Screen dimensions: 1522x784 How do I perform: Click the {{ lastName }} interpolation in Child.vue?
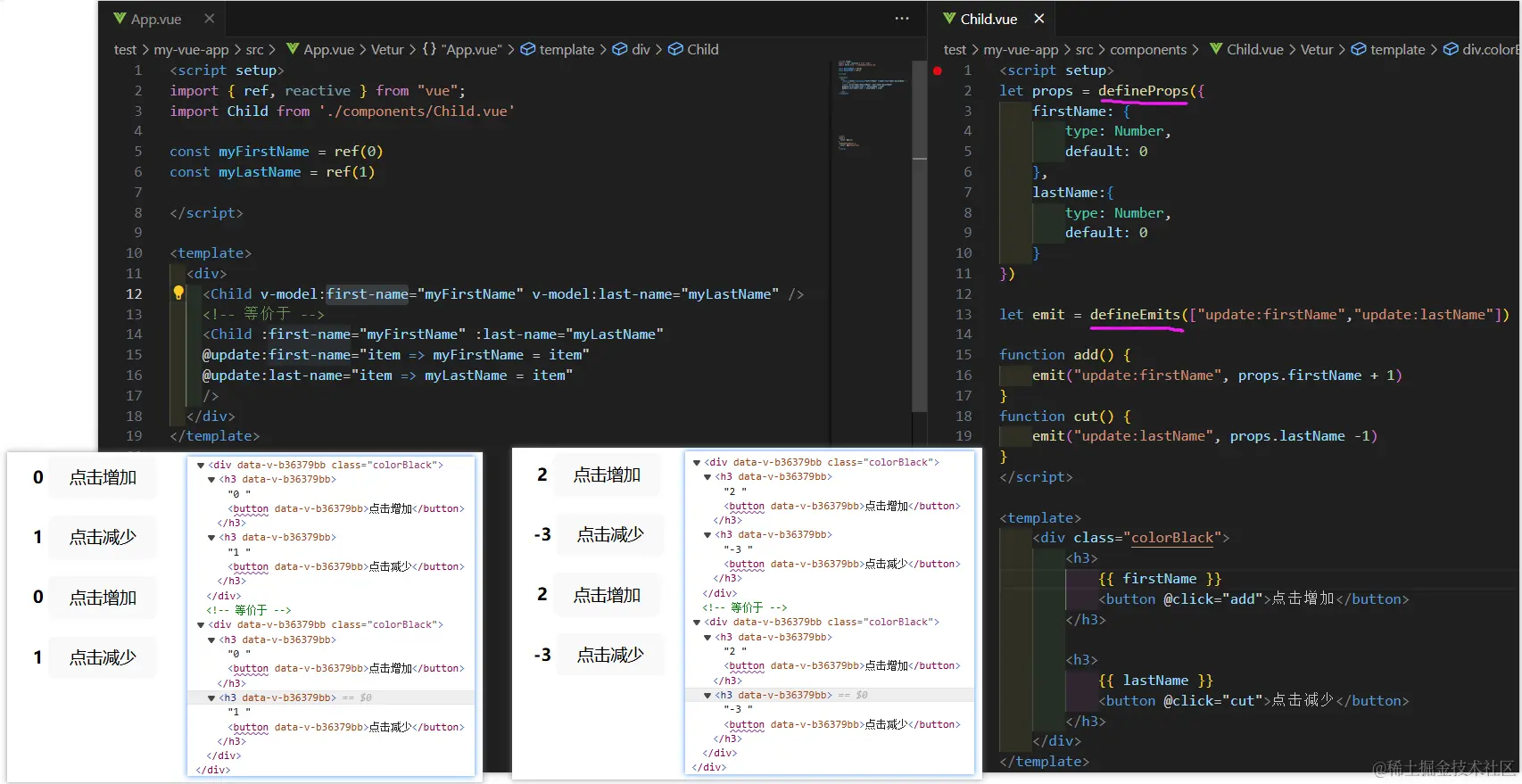tap(1155, 681)
